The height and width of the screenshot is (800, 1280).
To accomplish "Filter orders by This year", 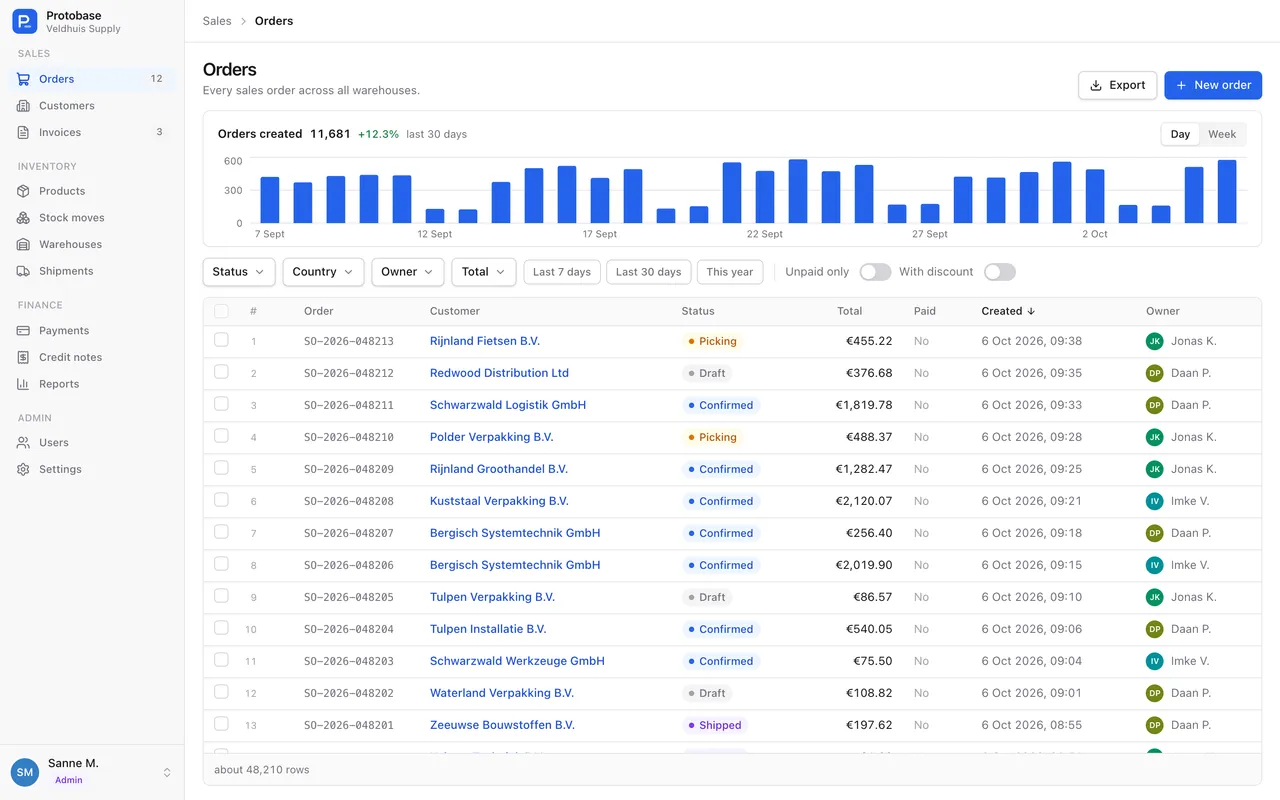I will [730, 272].
